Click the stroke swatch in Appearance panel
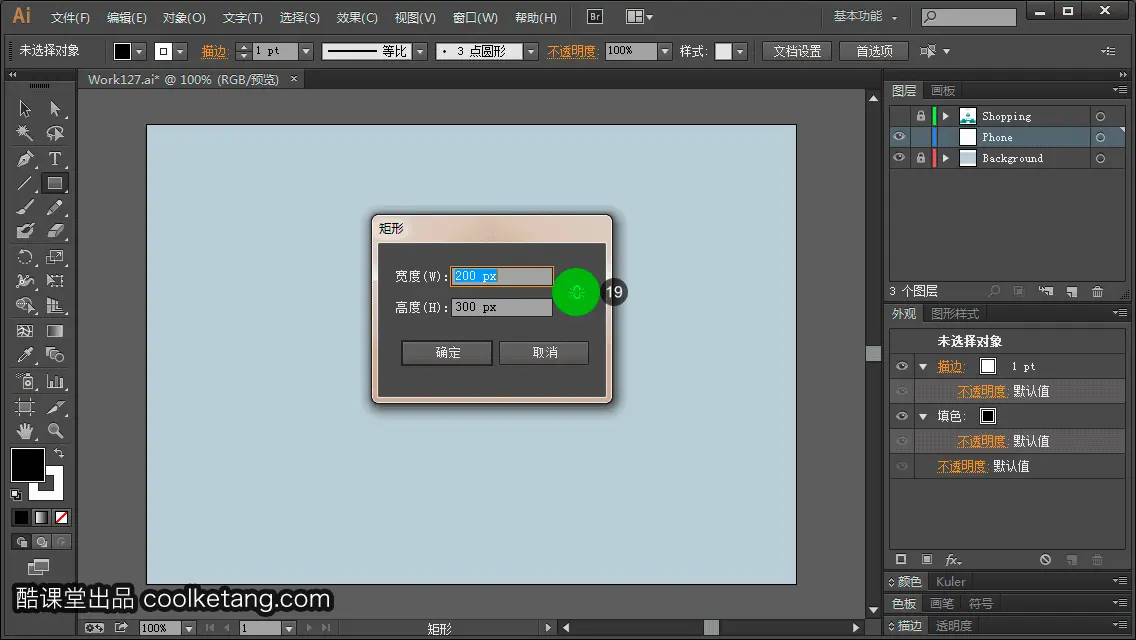 tap(988, 367)
